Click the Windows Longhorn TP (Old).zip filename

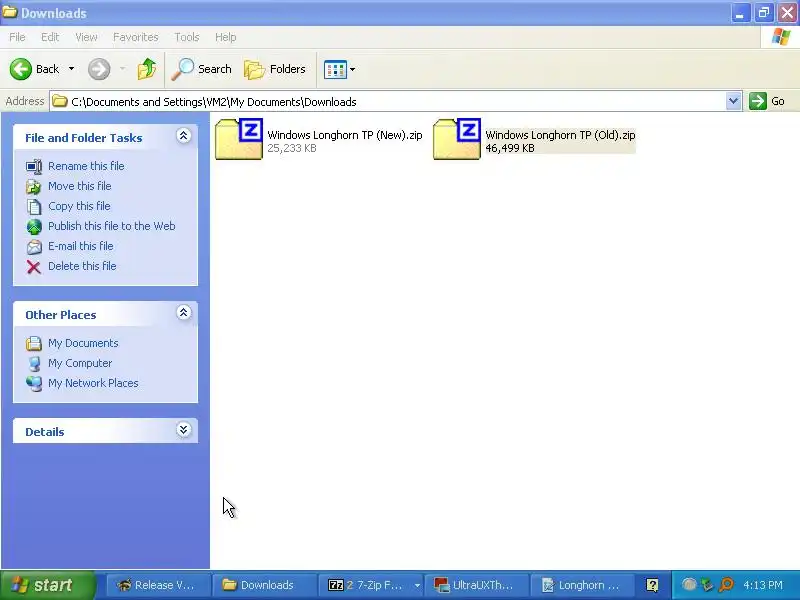560,135
